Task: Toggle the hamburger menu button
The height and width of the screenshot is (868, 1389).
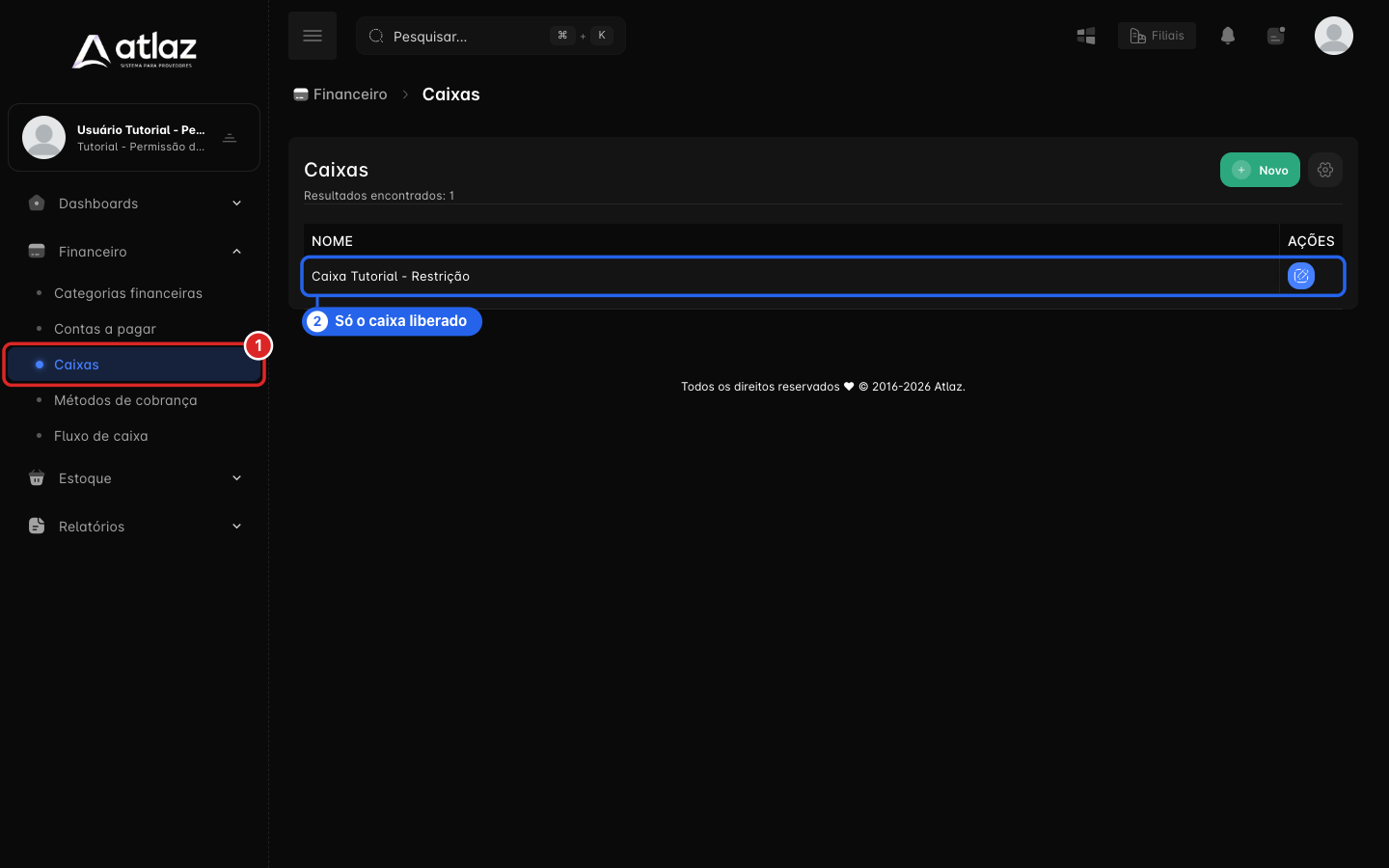Action: [x=313, y=36]
